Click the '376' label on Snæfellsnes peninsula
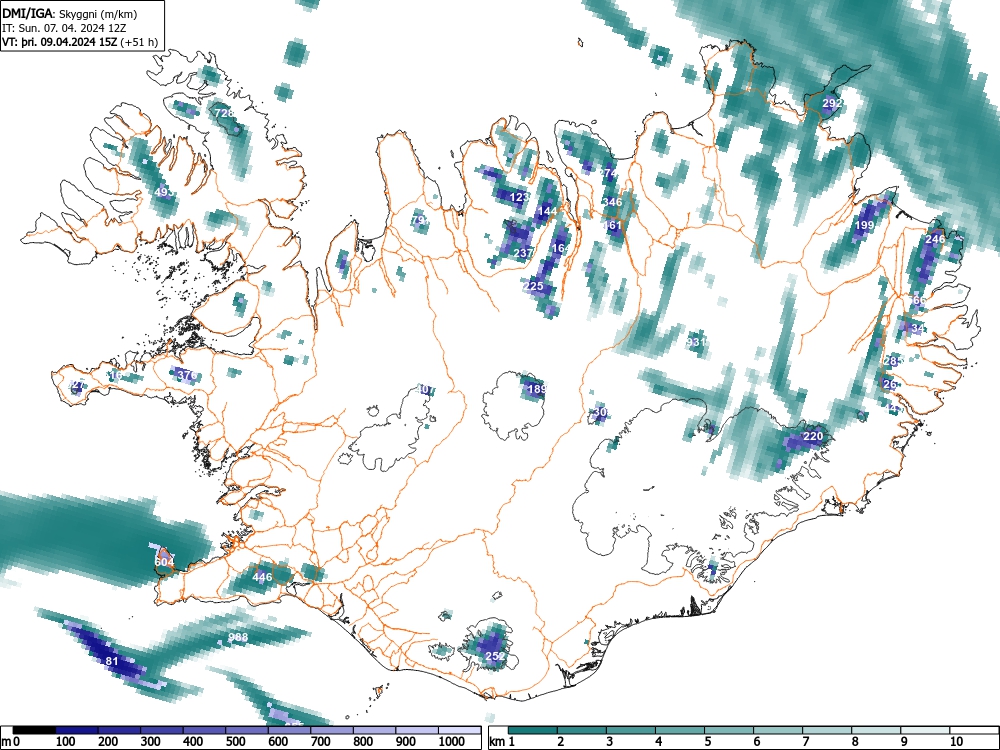 tap(186, 375)
